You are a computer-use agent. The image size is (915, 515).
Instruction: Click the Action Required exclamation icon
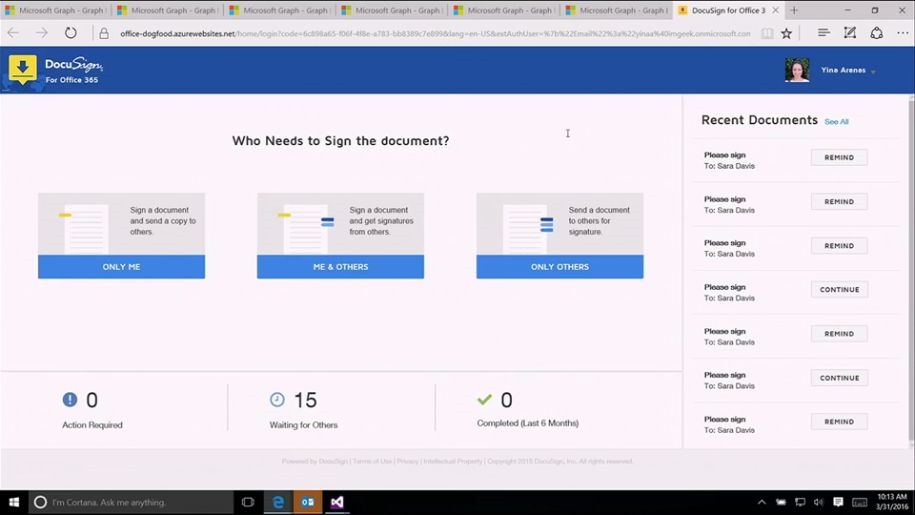point(69,400)
